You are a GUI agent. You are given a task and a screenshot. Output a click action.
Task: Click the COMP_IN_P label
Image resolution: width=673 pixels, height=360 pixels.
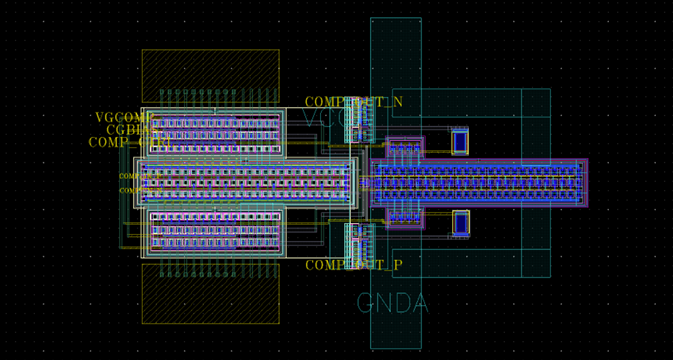[140, 176]
